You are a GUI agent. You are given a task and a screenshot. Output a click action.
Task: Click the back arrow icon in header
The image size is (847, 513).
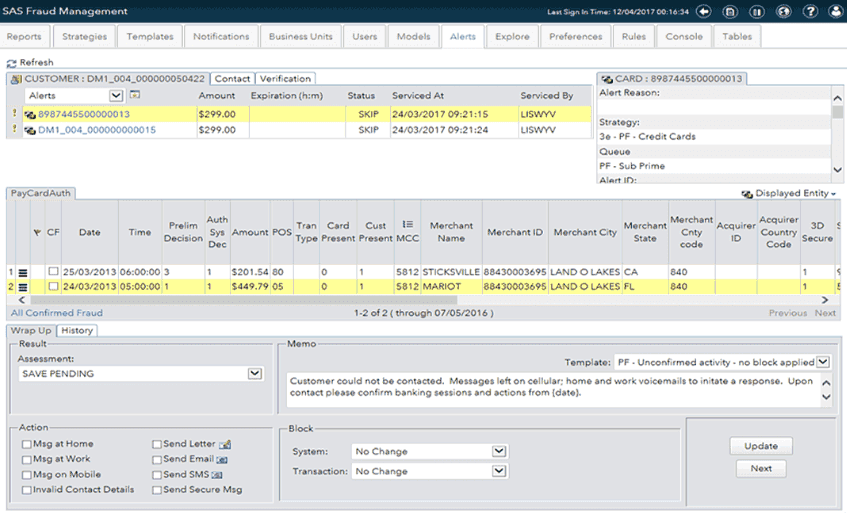703,11
